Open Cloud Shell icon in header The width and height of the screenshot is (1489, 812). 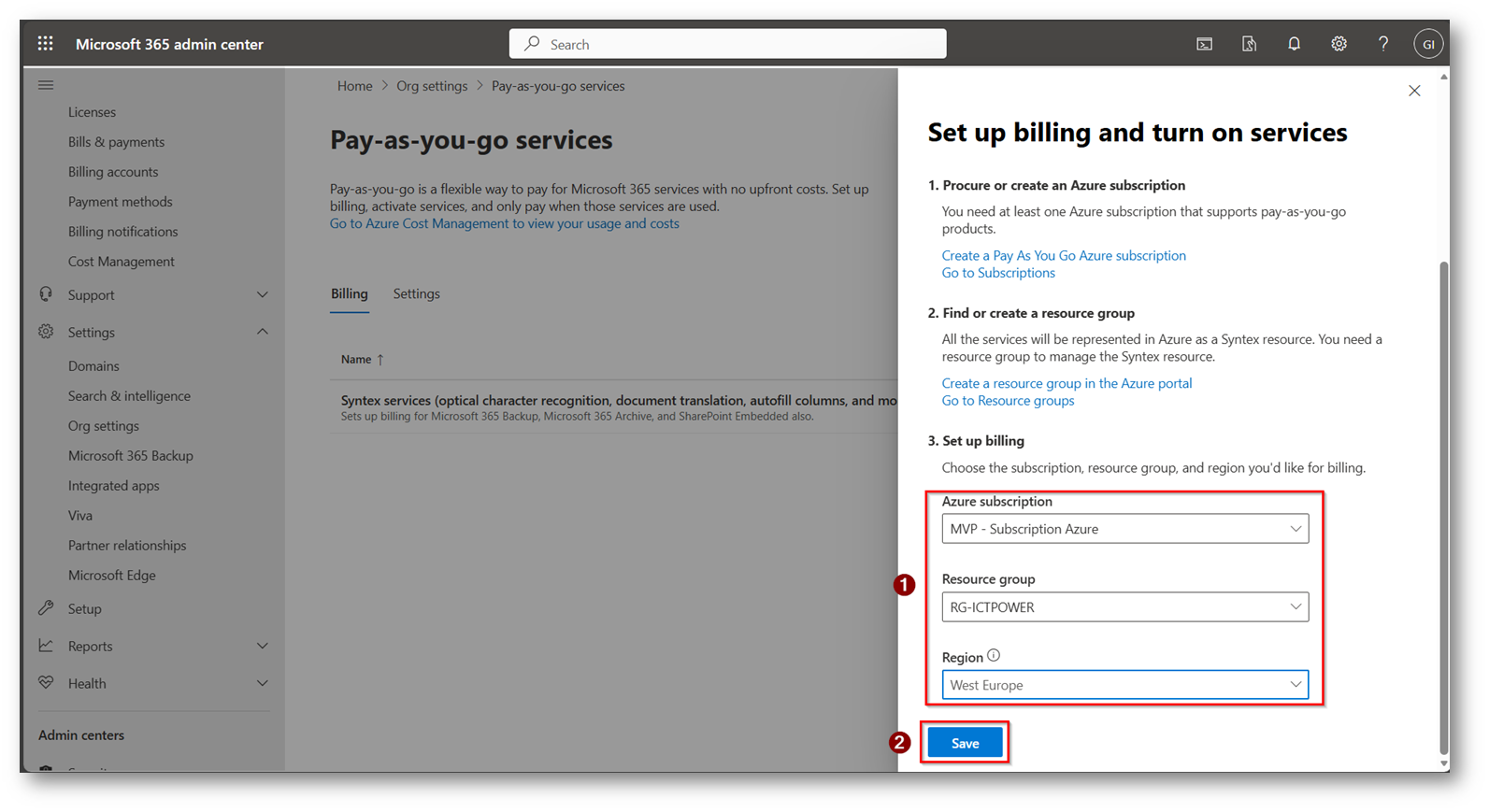1204,44
